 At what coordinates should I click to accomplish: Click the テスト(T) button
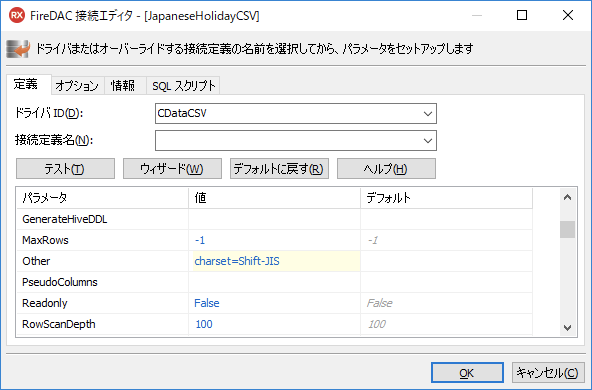click(x=65, y=168)
